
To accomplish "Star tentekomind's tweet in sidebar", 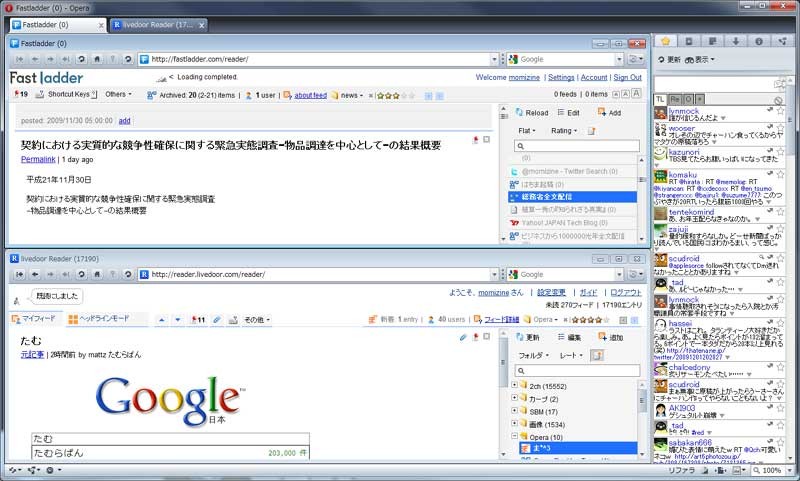I will pos(780,211).
